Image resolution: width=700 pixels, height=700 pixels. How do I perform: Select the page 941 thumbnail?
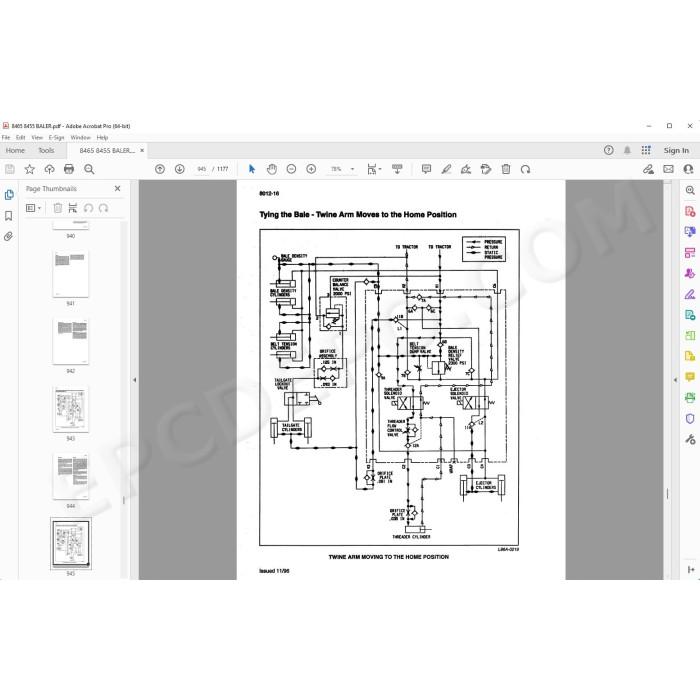[71, 274]
